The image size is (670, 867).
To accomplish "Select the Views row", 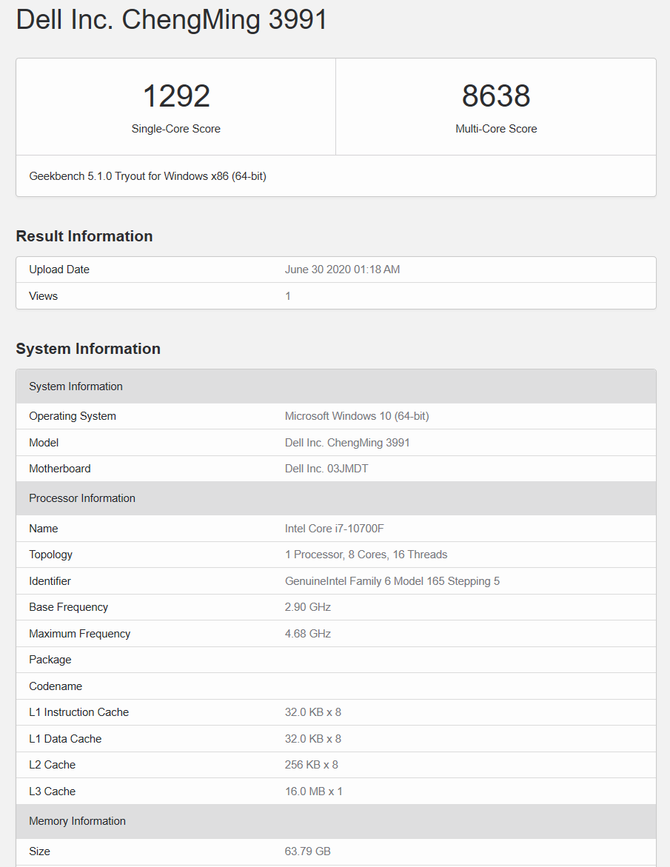I will (x=44, y=296).
